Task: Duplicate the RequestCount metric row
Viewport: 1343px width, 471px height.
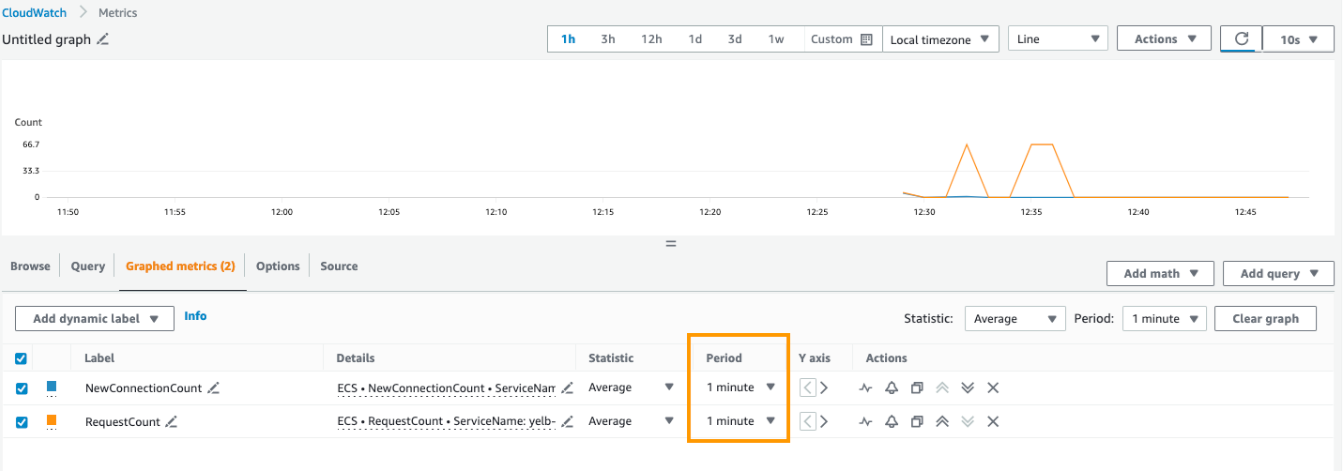Action: (x=917, y=422)
